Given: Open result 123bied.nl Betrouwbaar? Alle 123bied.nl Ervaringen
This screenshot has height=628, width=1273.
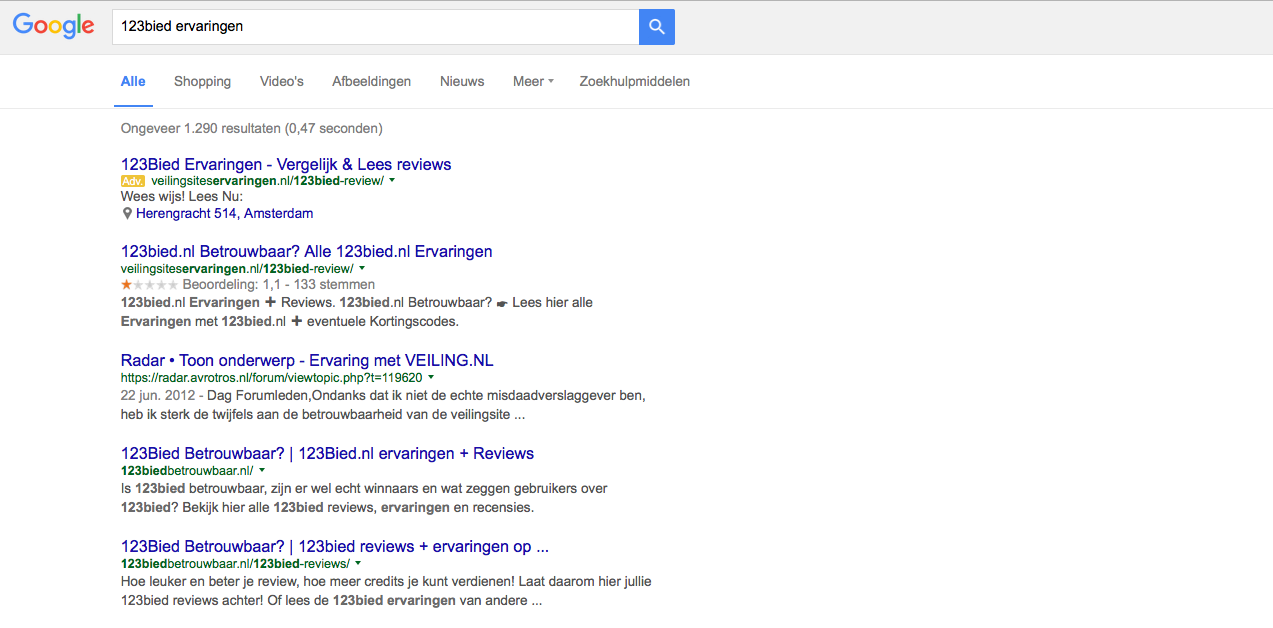Looking at the screenshot, I should pyautogui.click(x=307, y=251).
